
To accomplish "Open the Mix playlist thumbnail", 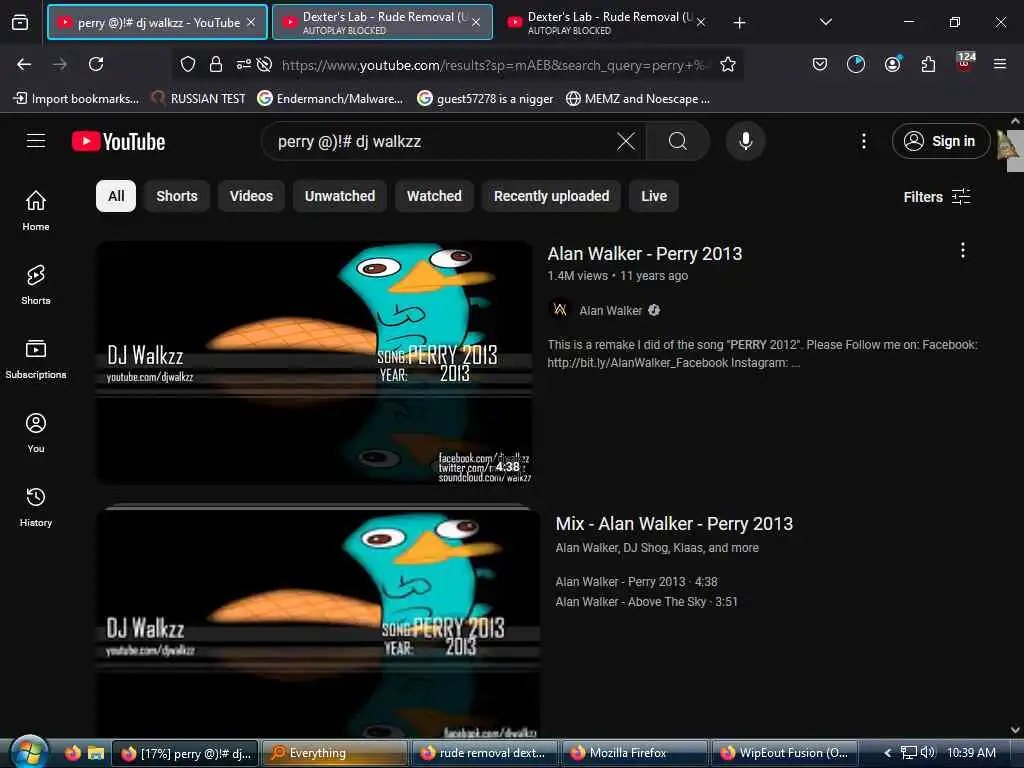I will (318, 622).
